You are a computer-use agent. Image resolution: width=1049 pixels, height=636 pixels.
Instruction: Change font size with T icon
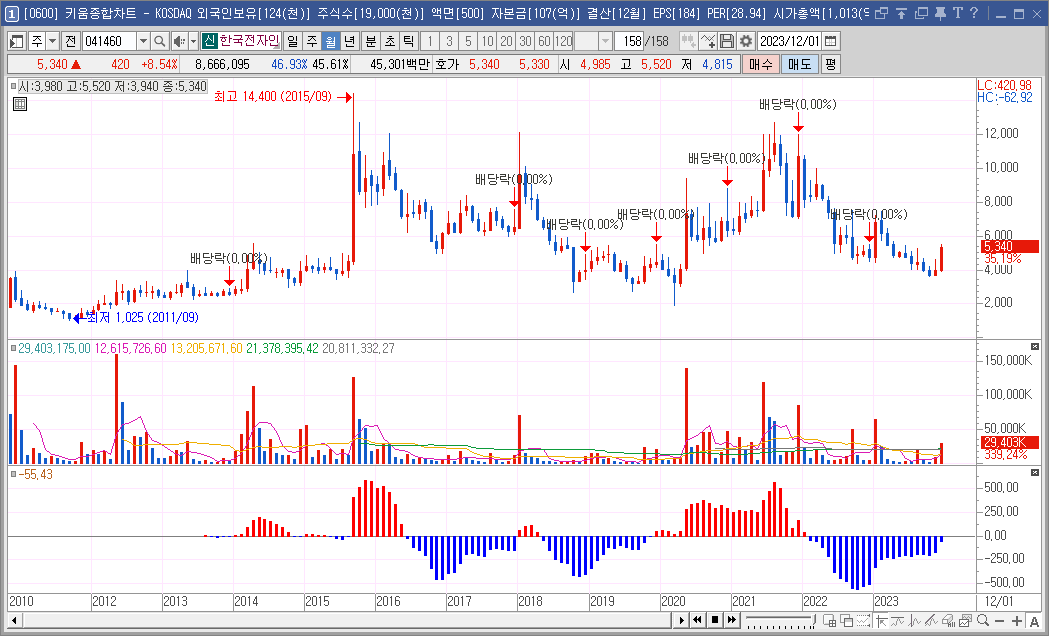point(957,13)
